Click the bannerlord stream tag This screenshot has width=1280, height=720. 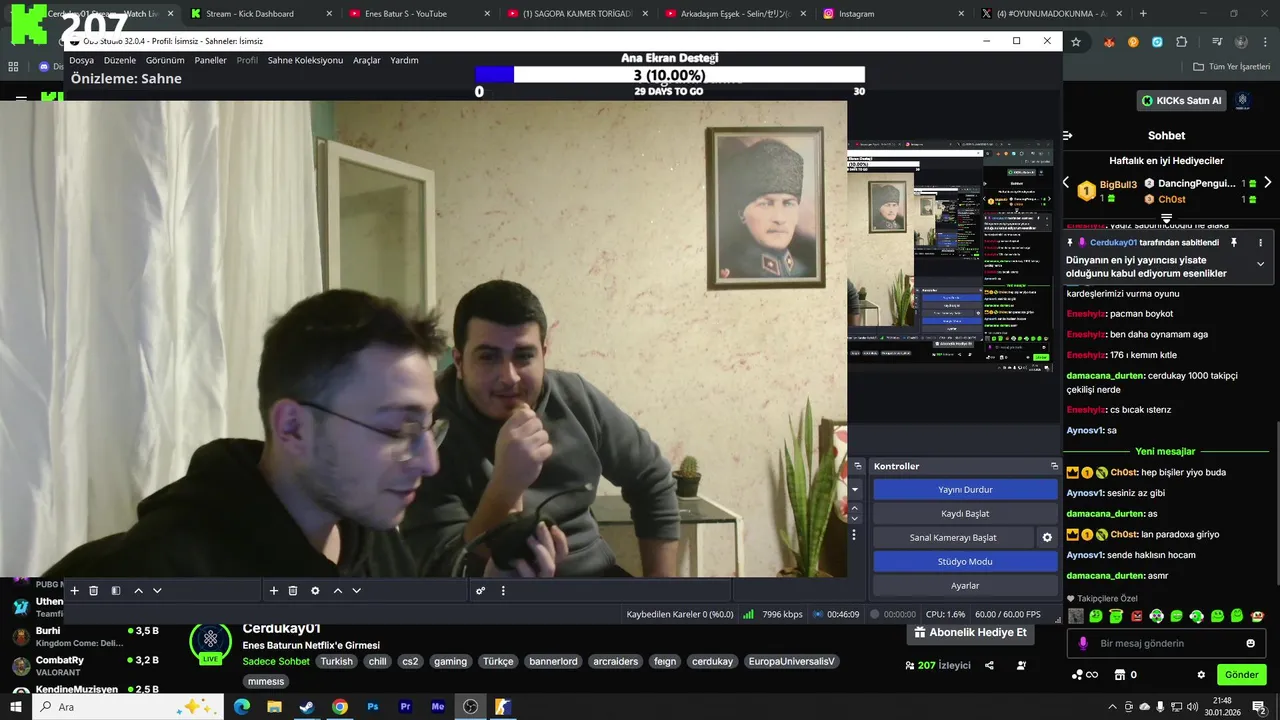tap(553, 661)
